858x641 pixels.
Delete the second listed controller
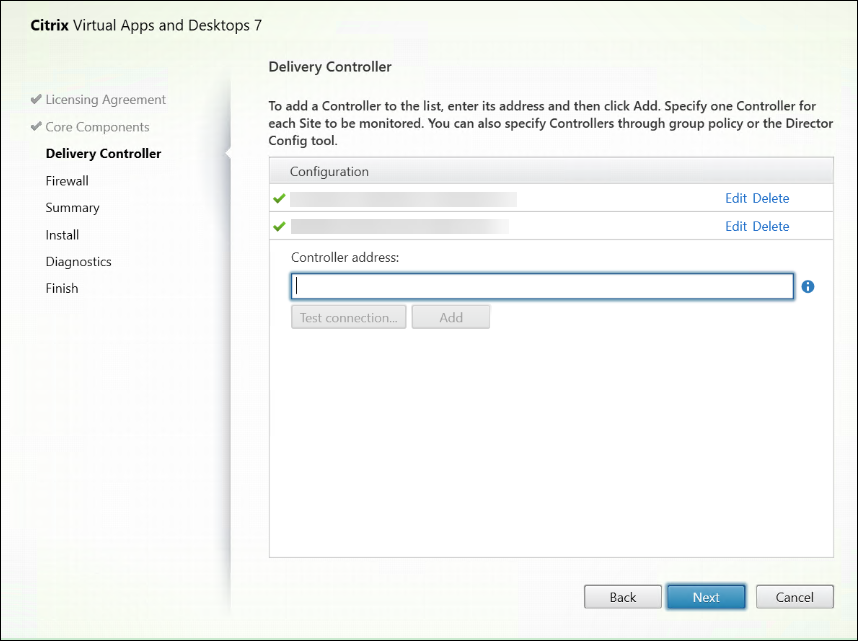pos(771,226)
